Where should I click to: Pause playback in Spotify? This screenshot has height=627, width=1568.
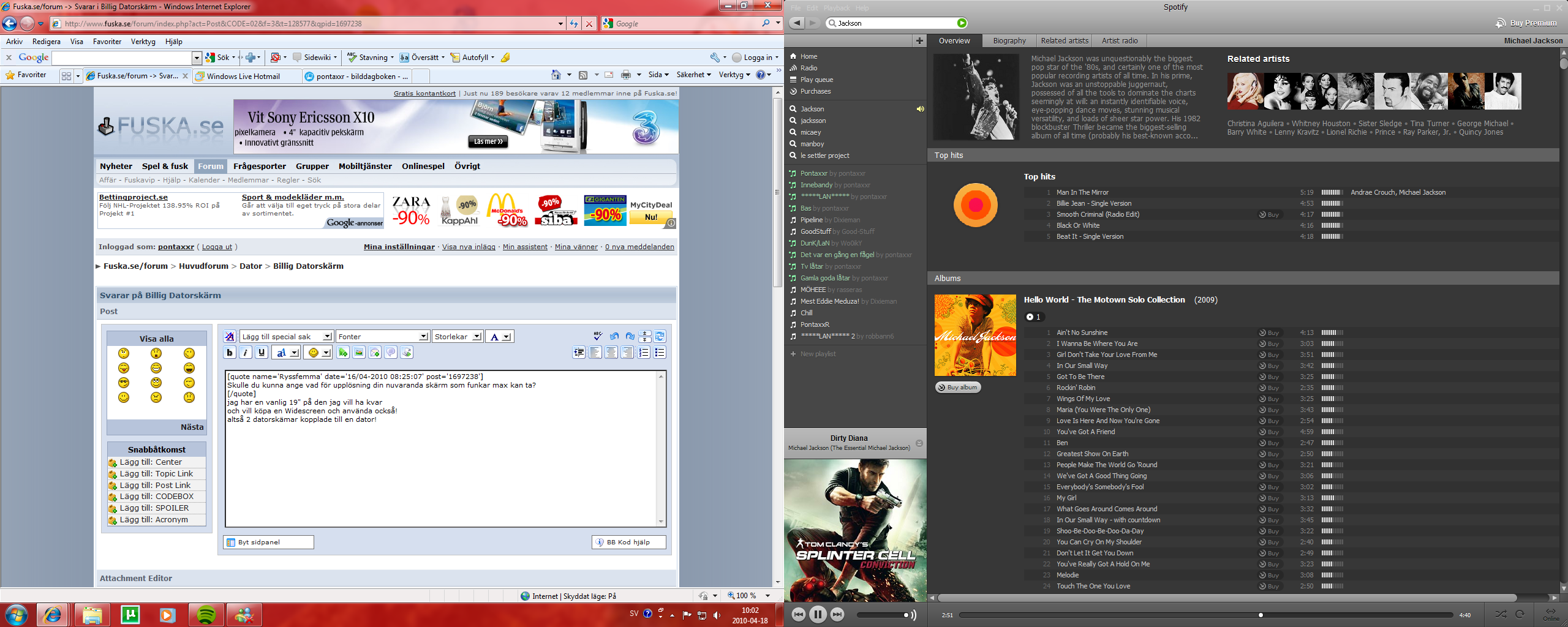[818, 614]
